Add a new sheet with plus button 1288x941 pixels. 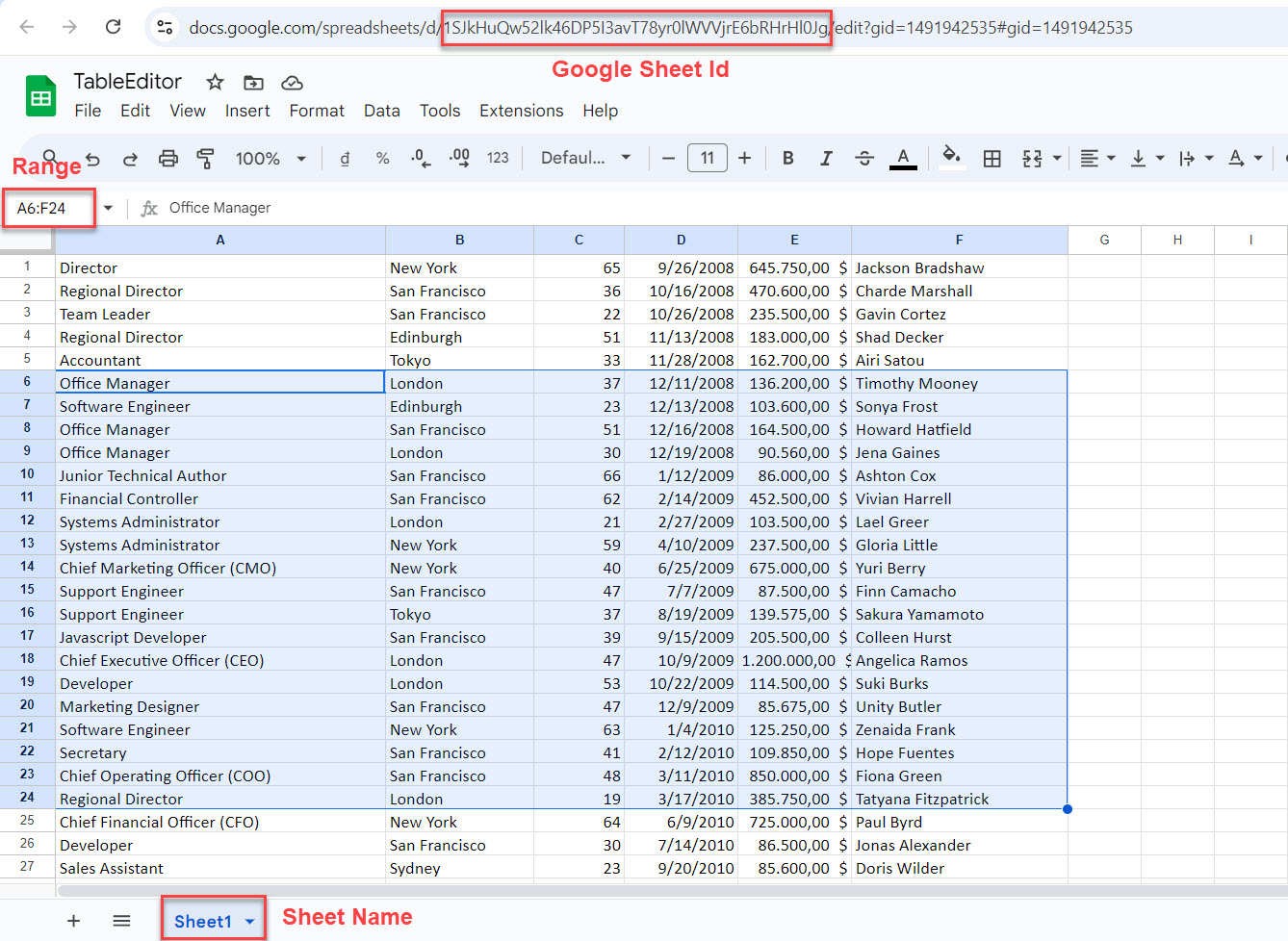[74, 920]
